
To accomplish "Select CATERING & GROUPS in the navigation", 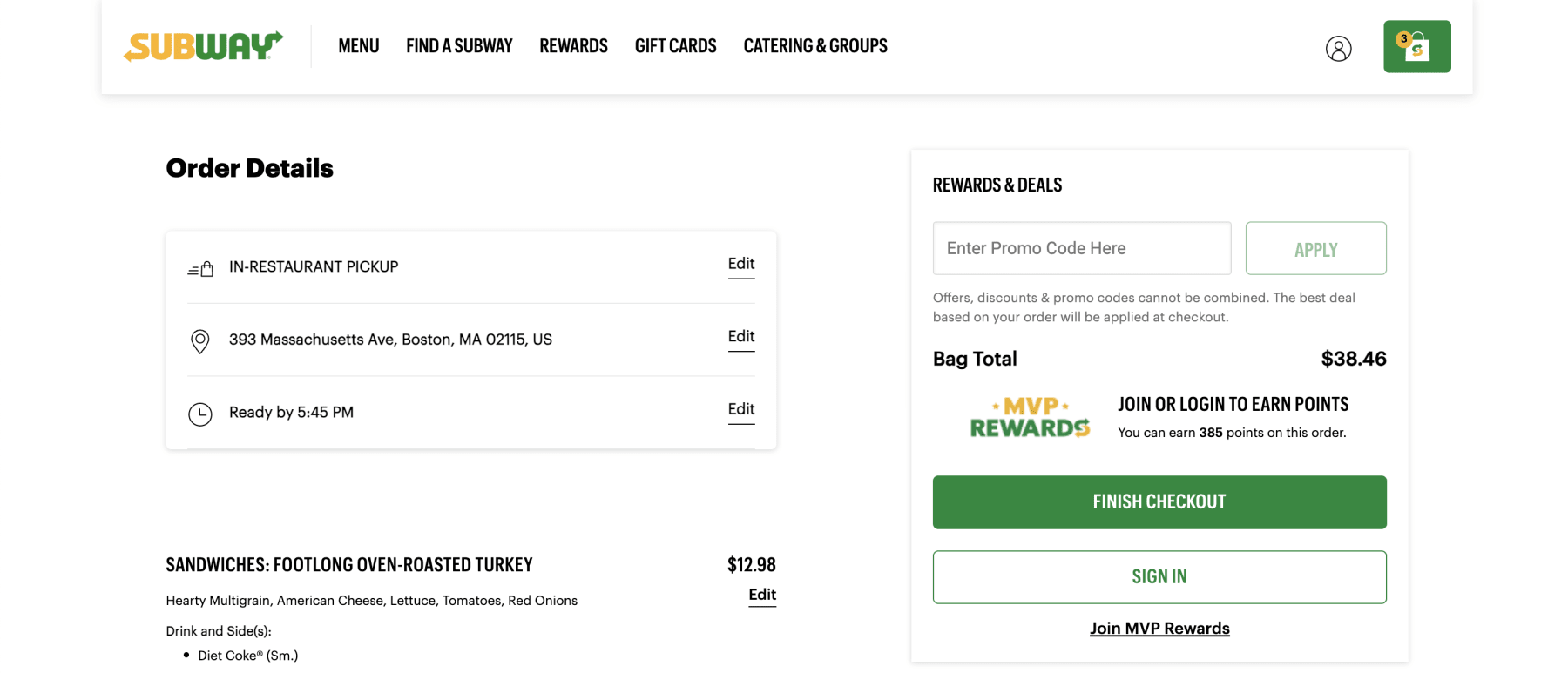I will pyautogui.click(x=815, y=45).
